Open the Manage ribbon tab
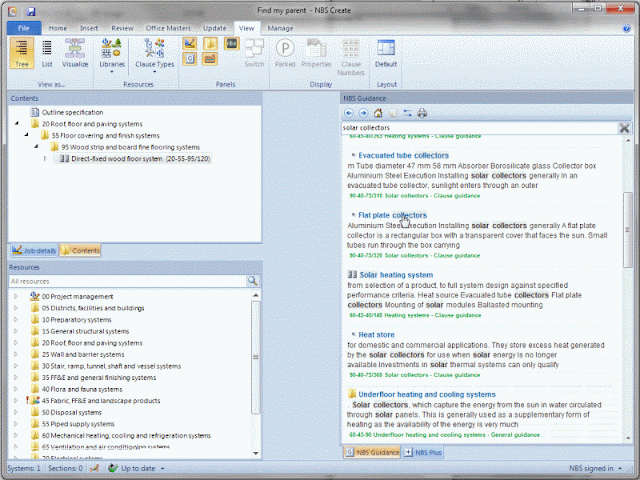 [x=280, y=28]
